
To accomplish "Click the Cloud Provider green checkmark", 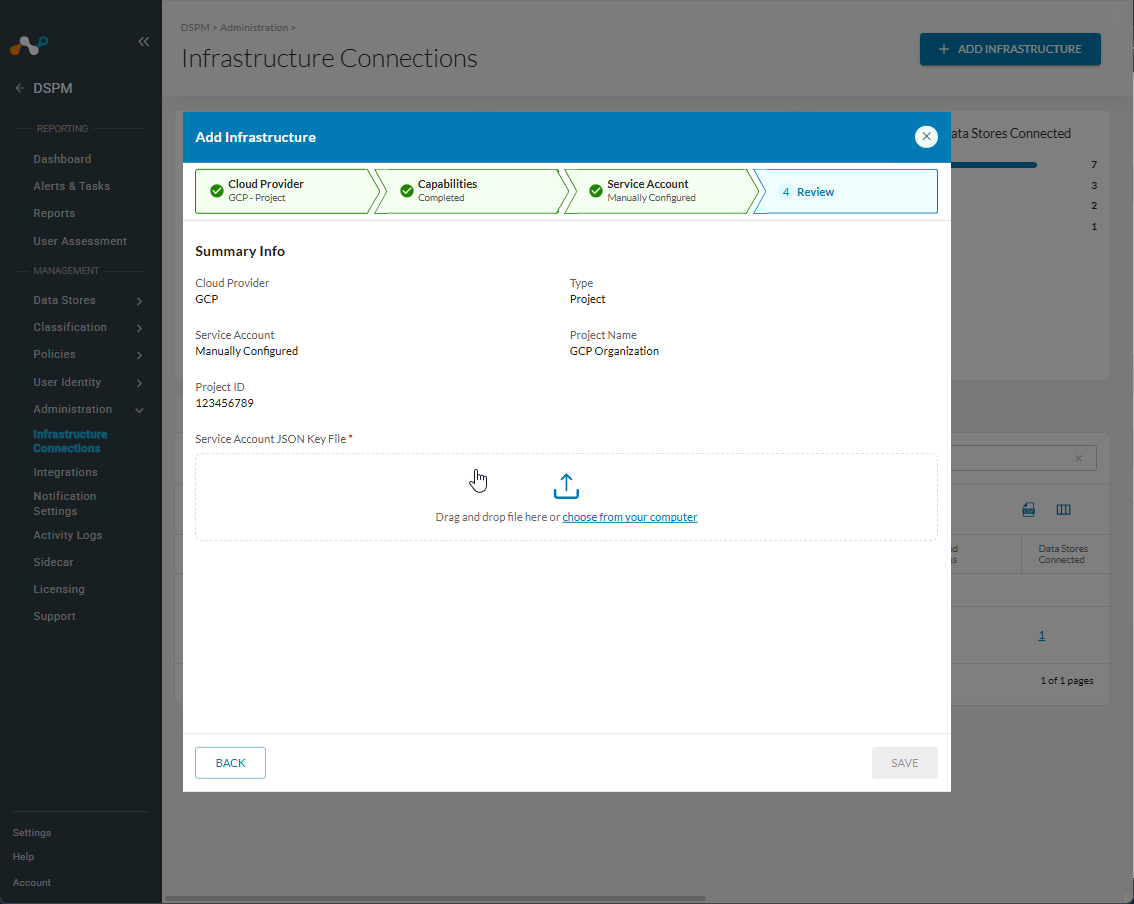I will tap(216, 191).
